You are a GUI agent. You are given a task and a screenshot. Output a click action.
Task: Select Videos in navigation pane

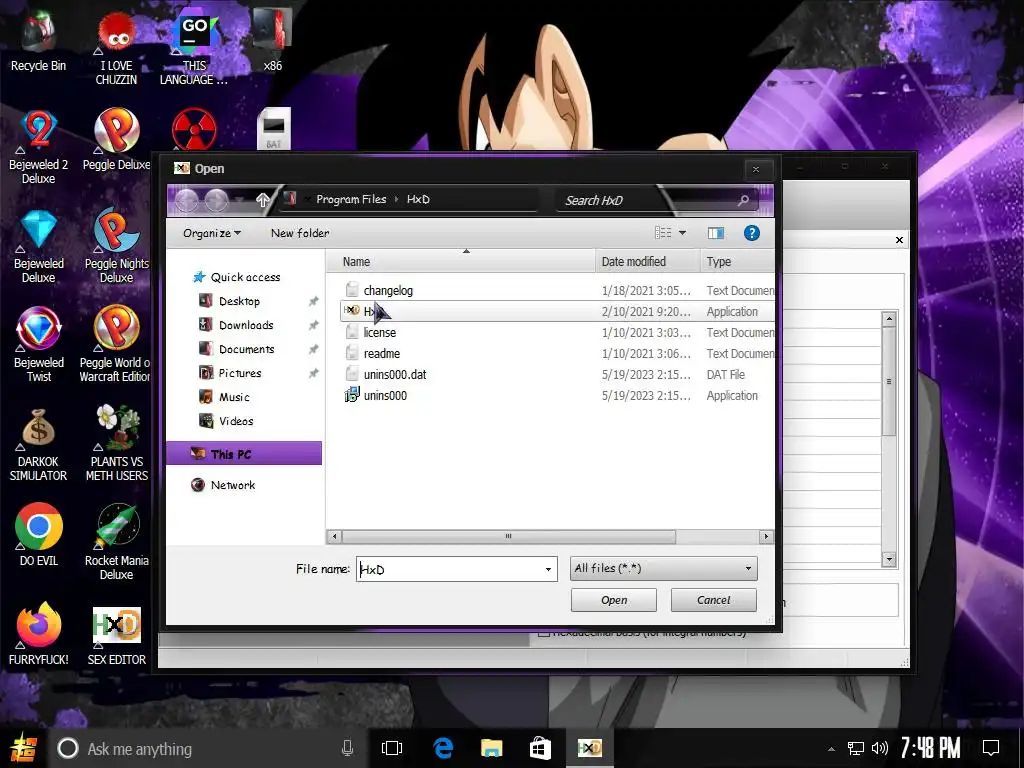click(236, 421)
